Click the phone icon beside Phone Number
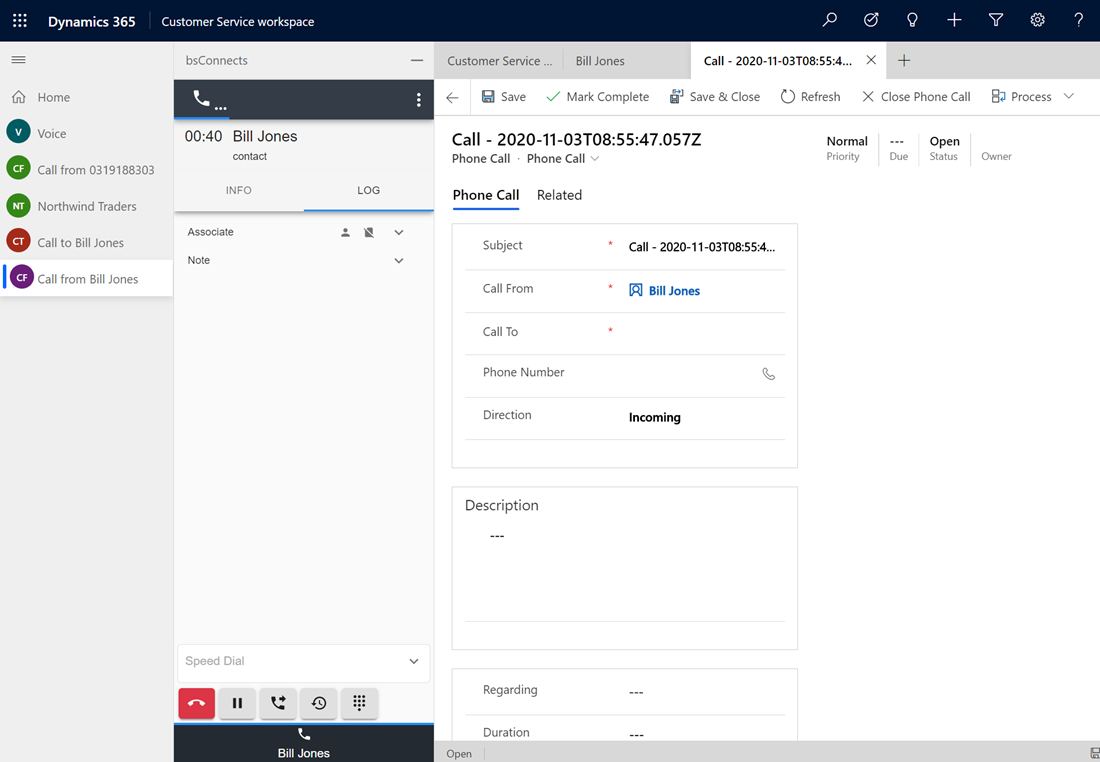Viewport: 1100px width, 762px height. (x=769, y=374)
